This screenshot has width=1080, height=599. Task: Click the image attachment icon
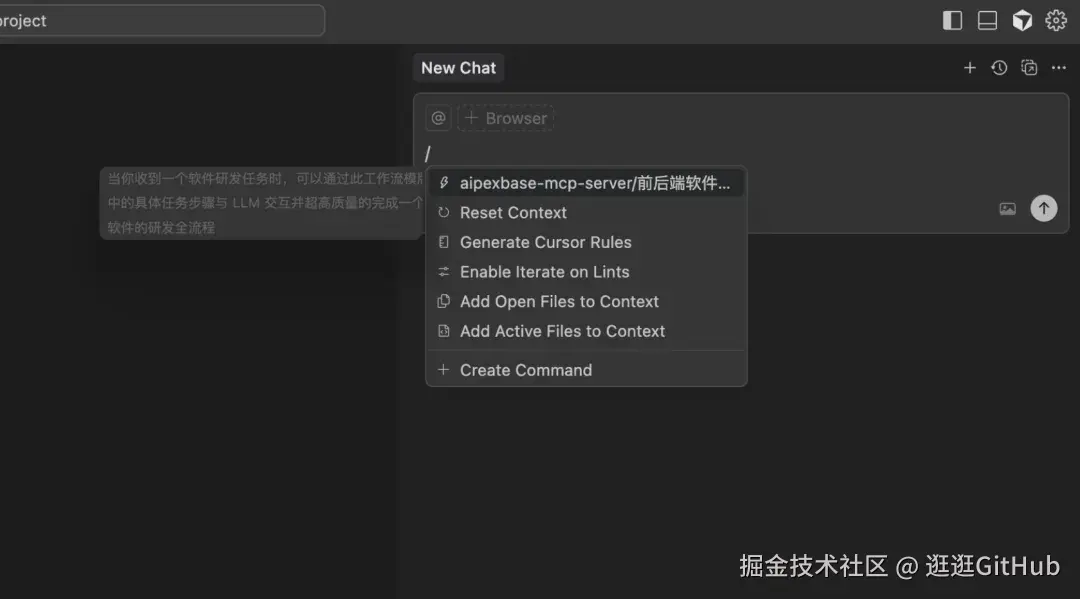1007,208
